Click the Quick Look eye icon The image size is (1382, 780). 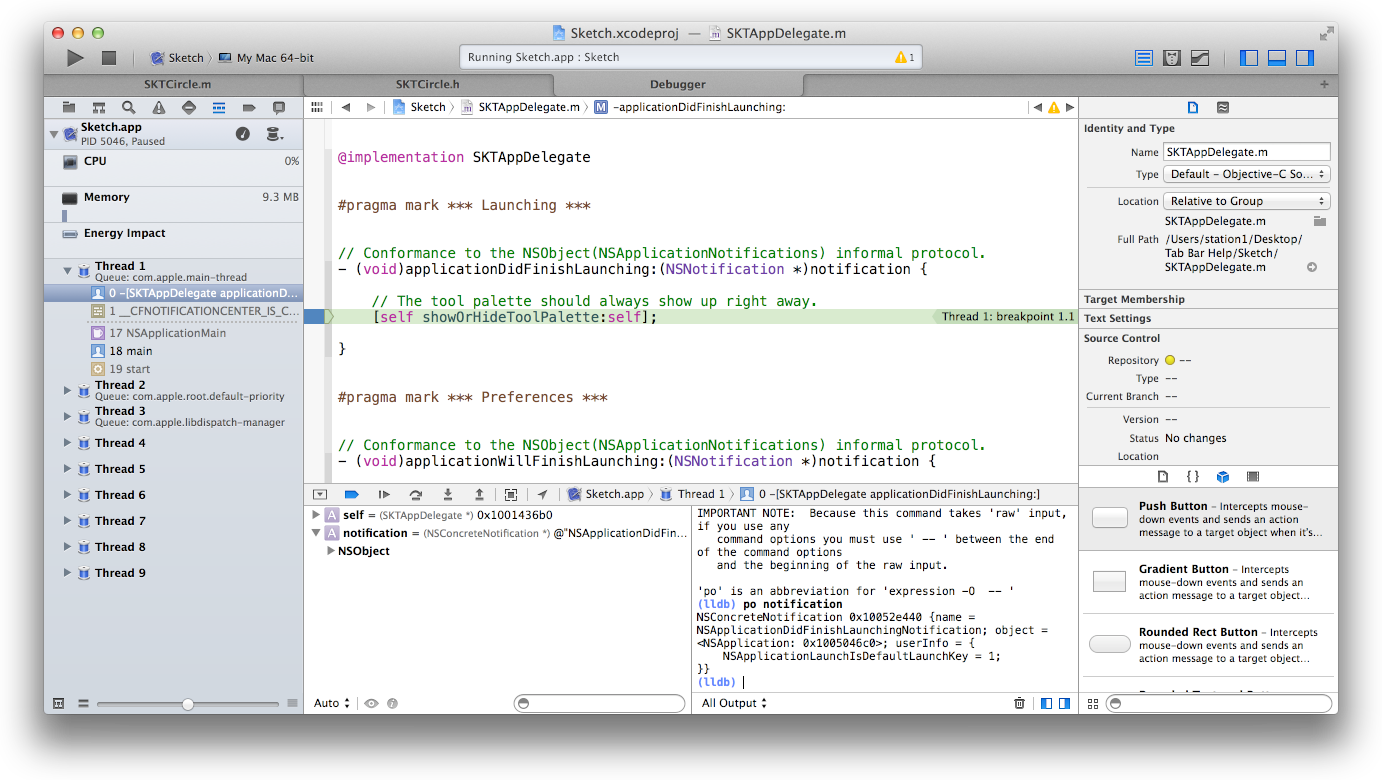(371, 703)
